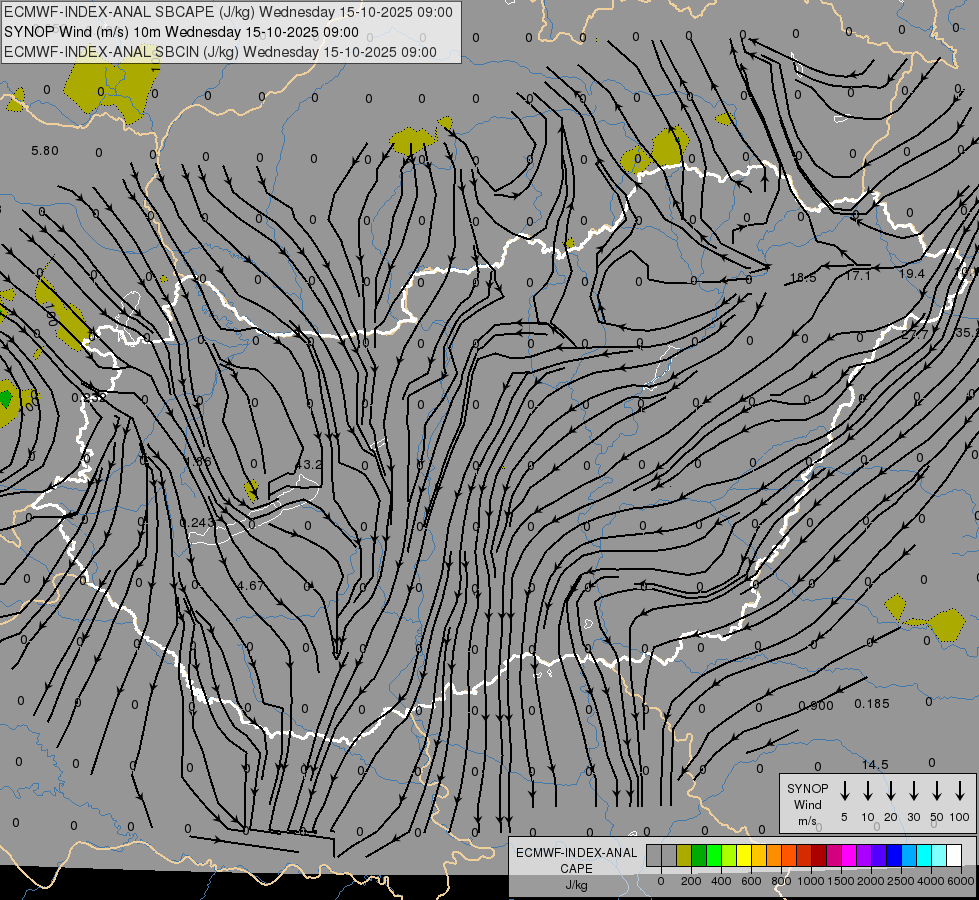Viewport: 979px width, 900px height.
Task: Click the large olive CAPE patch near top-left
Action: tap(112, 84)
